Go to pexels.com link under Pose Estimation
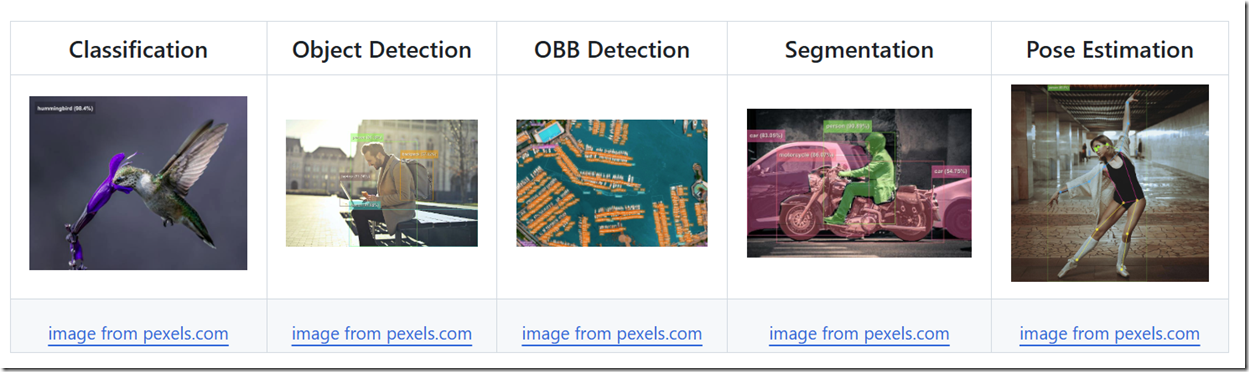This screenshot has width=1249, height=372. (1110, 334)
